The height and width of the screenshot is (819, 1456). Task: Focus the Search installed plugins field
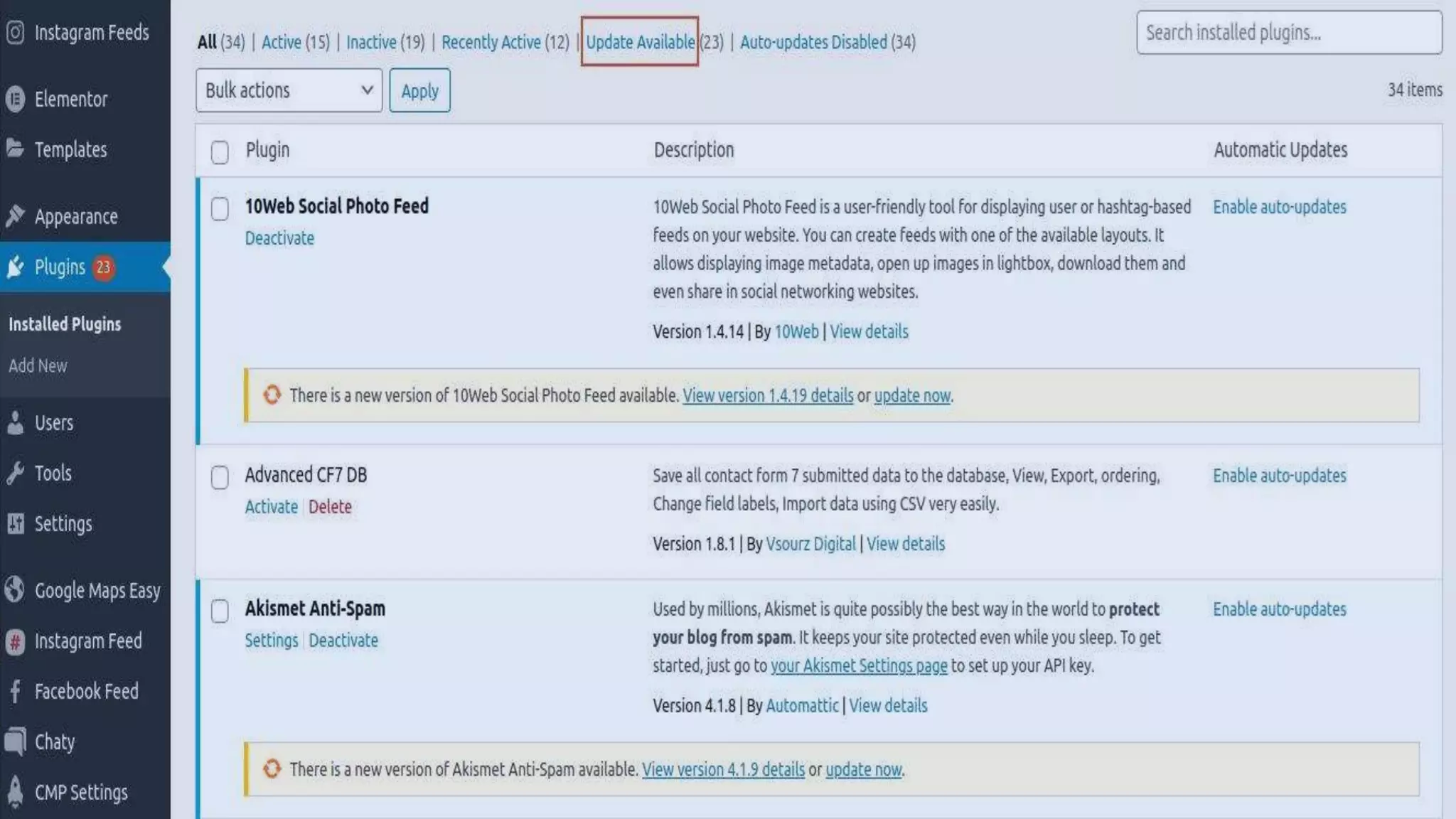[1288, 33]
